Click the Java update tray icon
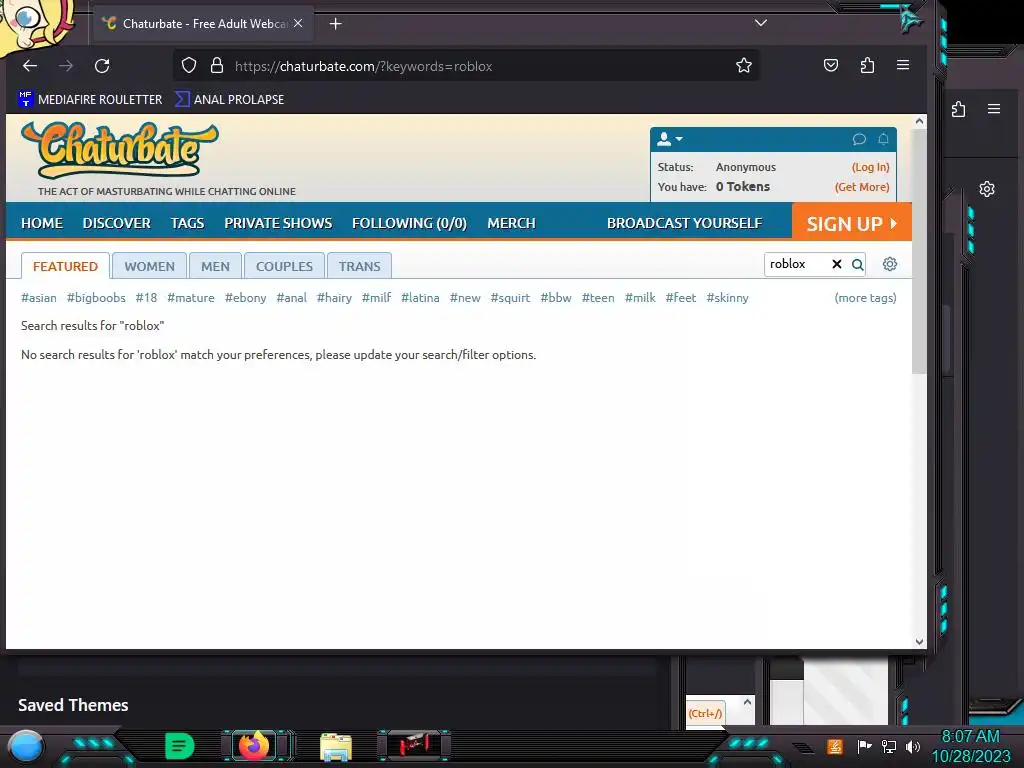Image resolution: width=1024 pixels, height=768 pixels. (x=835, y=746)
